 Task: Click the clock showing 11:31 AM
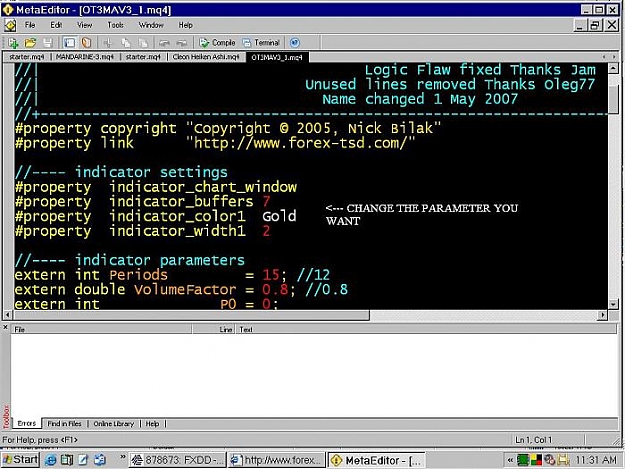click(596, 460)
